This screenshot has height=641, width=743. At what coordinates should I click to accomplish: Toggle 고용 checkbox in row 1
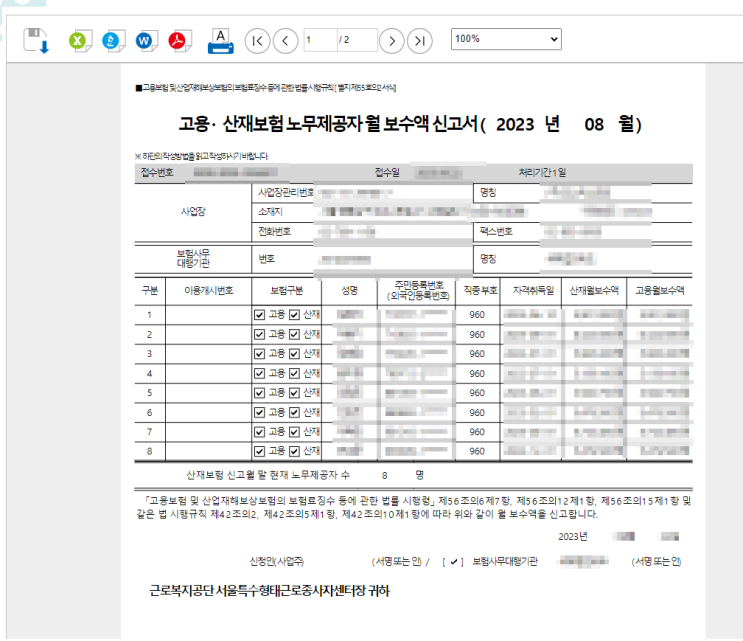[259, 315]
